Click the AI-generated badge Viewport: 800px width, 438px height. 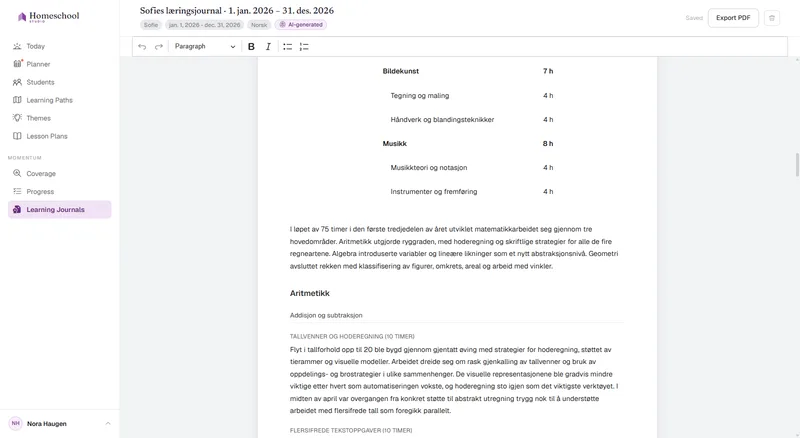coord(301,25)
